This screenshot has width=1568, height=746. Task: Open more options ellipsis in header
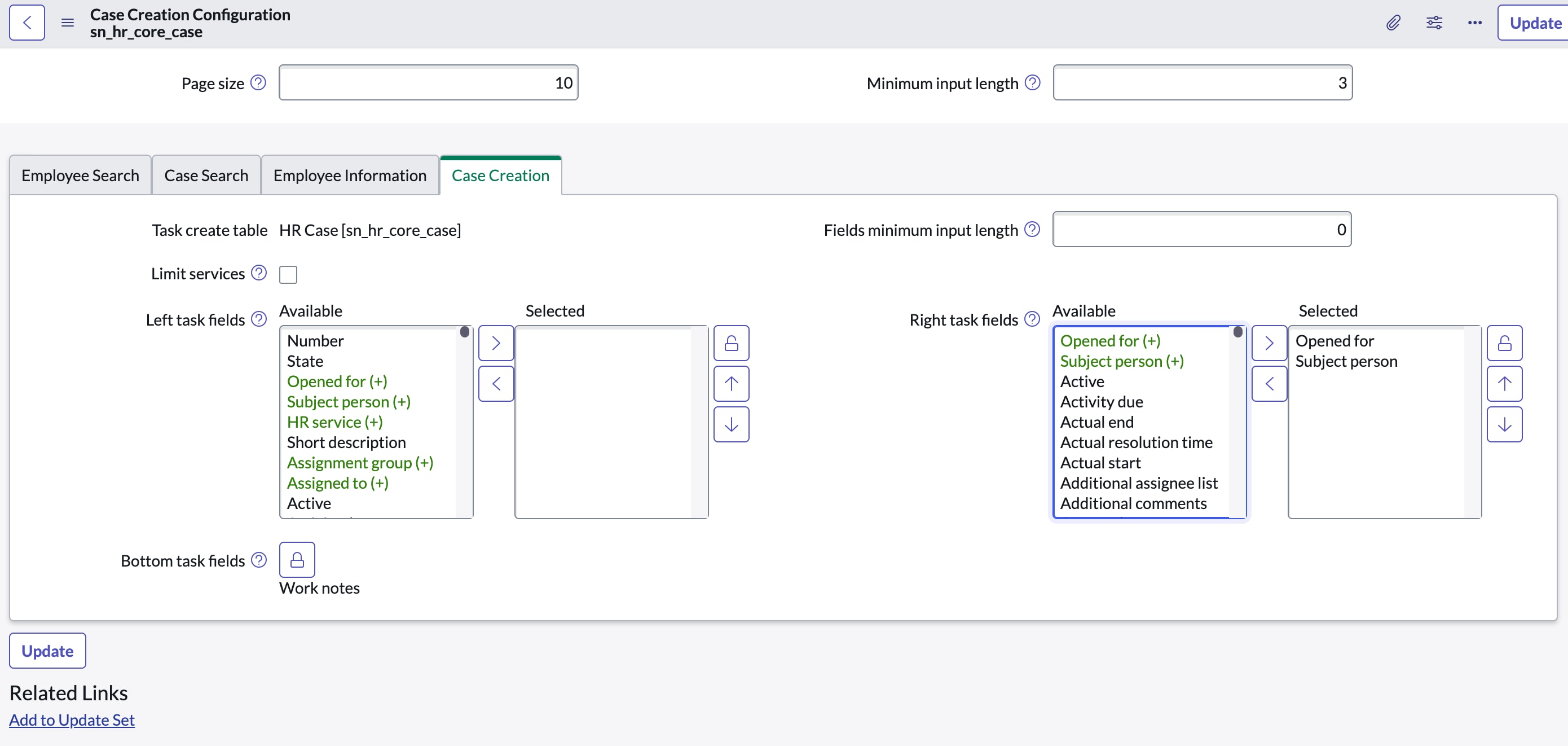click(x=1474, y=23)
